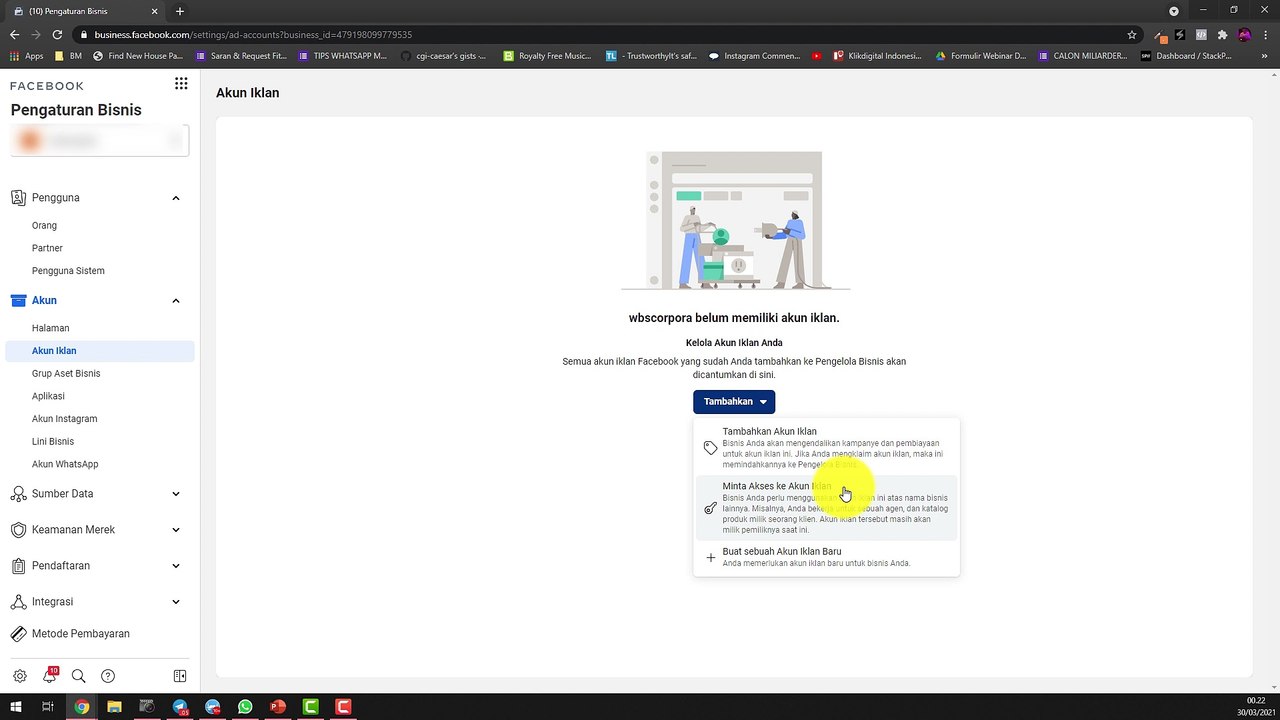Reload the page in Chrome
This screenshot has width=1280, height=720.
(57, 34)
